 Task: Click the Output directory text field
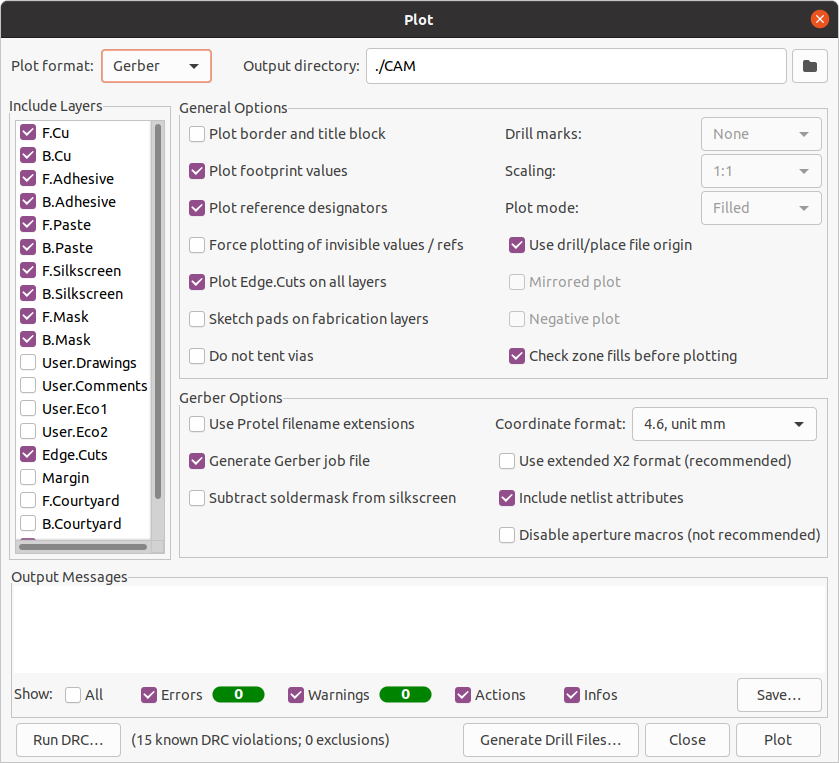[x=575, y=66]
